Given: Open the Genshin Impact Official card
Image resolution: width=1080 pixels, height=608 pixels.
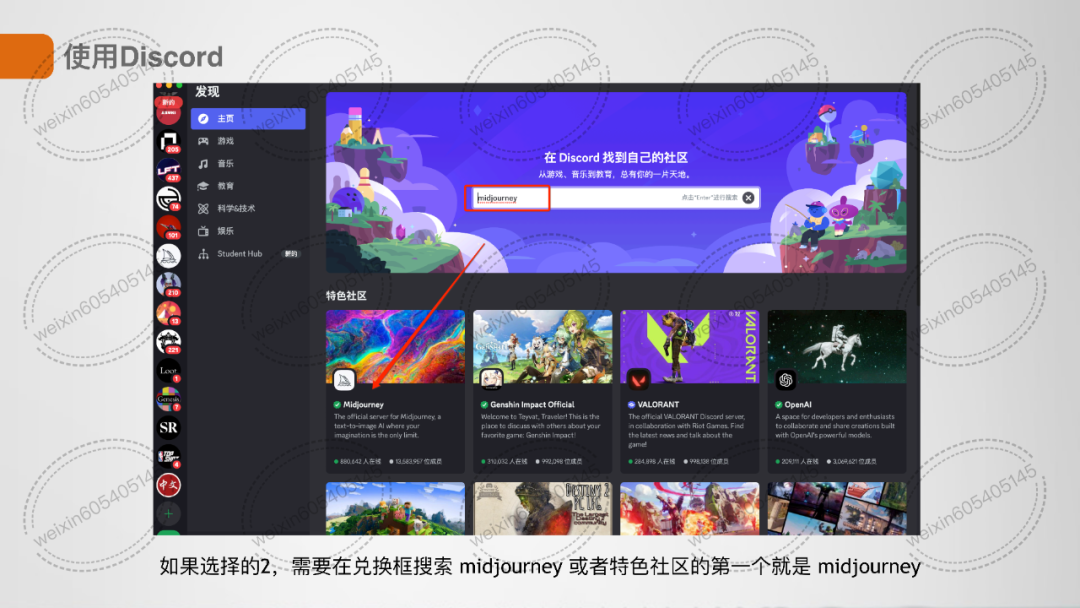Looking at the screenshot, I should 543,391.
